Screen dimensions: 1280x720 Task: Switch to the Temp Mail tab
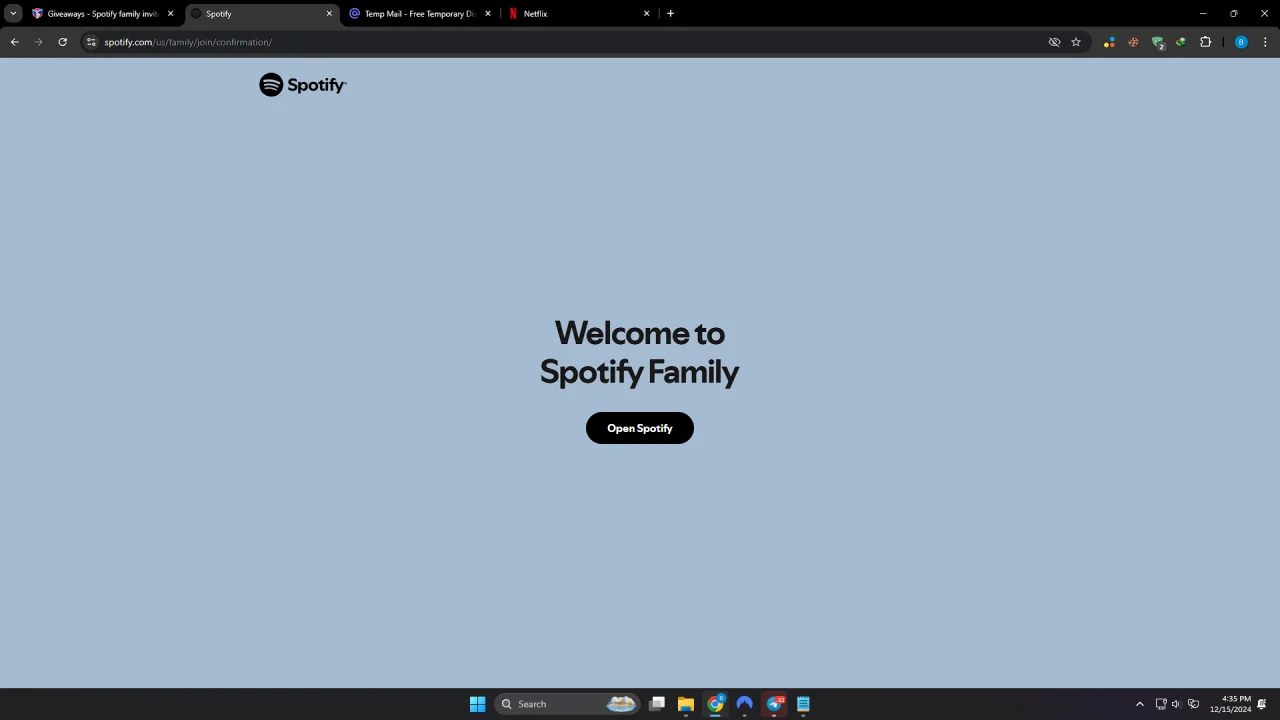pos(419,14)
